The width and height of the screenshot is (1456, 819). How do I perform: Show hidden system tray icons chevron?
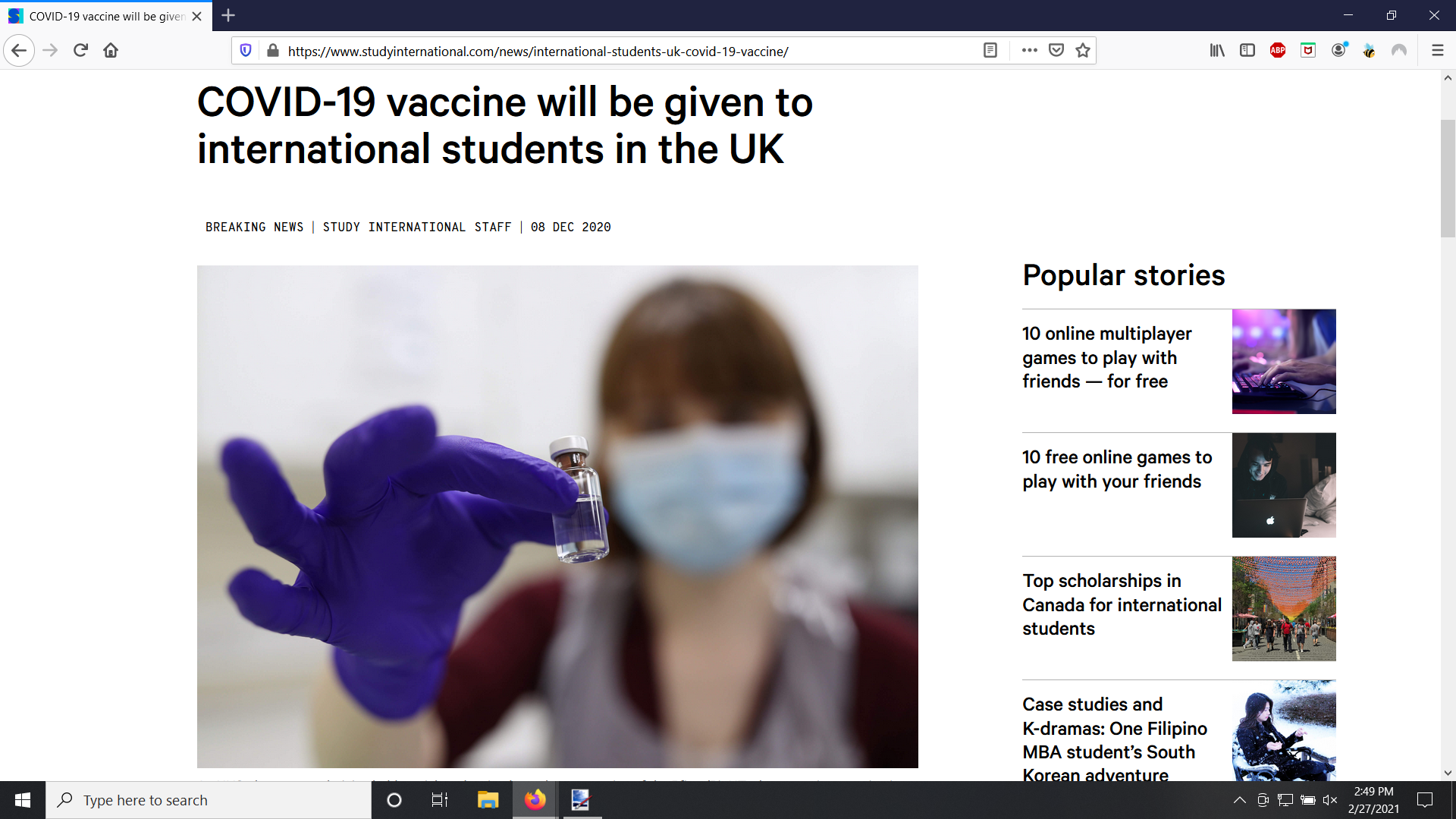[1239, 800]
